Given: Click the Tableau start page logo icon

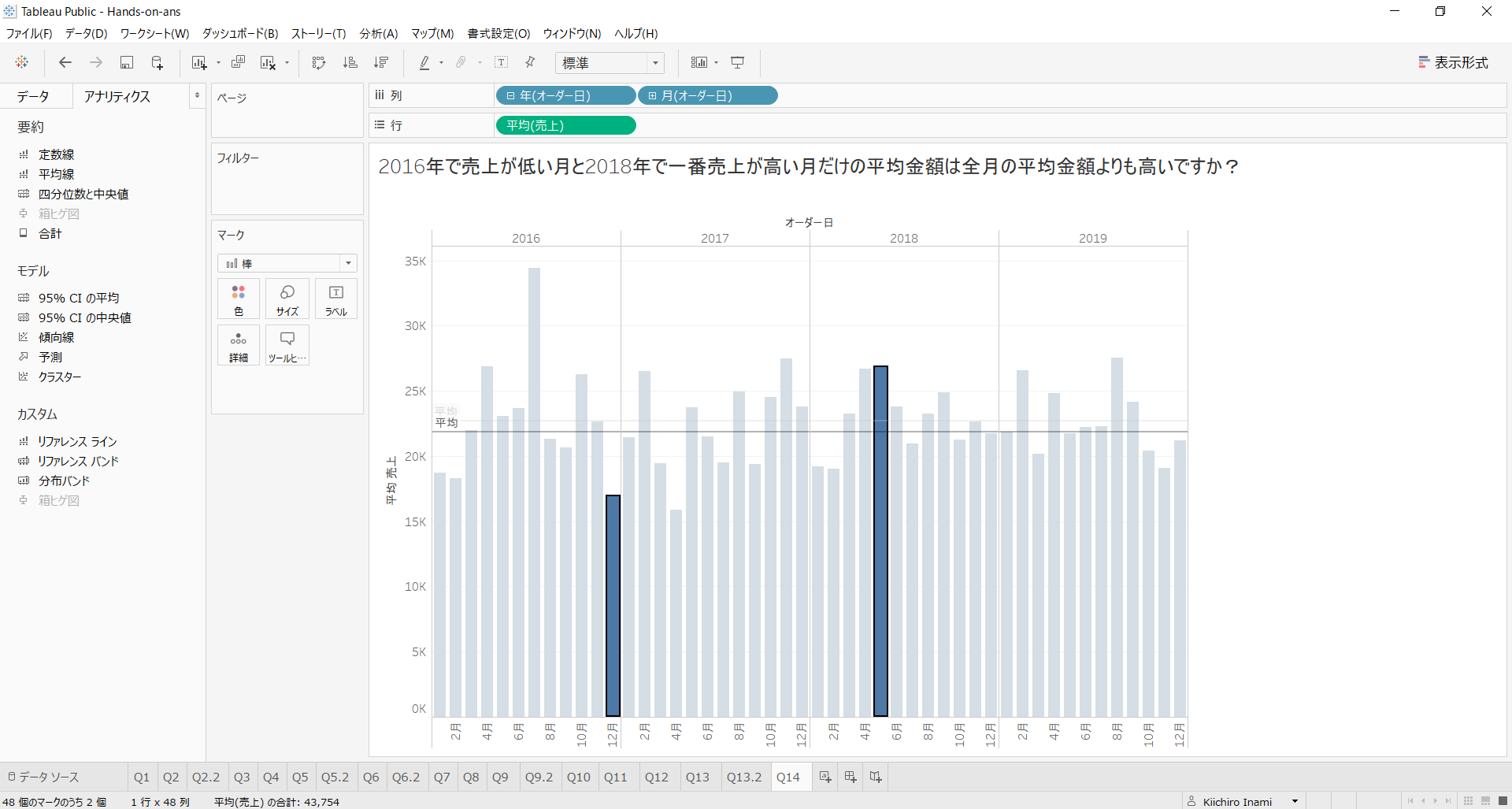Looking at the screenshot, I should point(22,62).
